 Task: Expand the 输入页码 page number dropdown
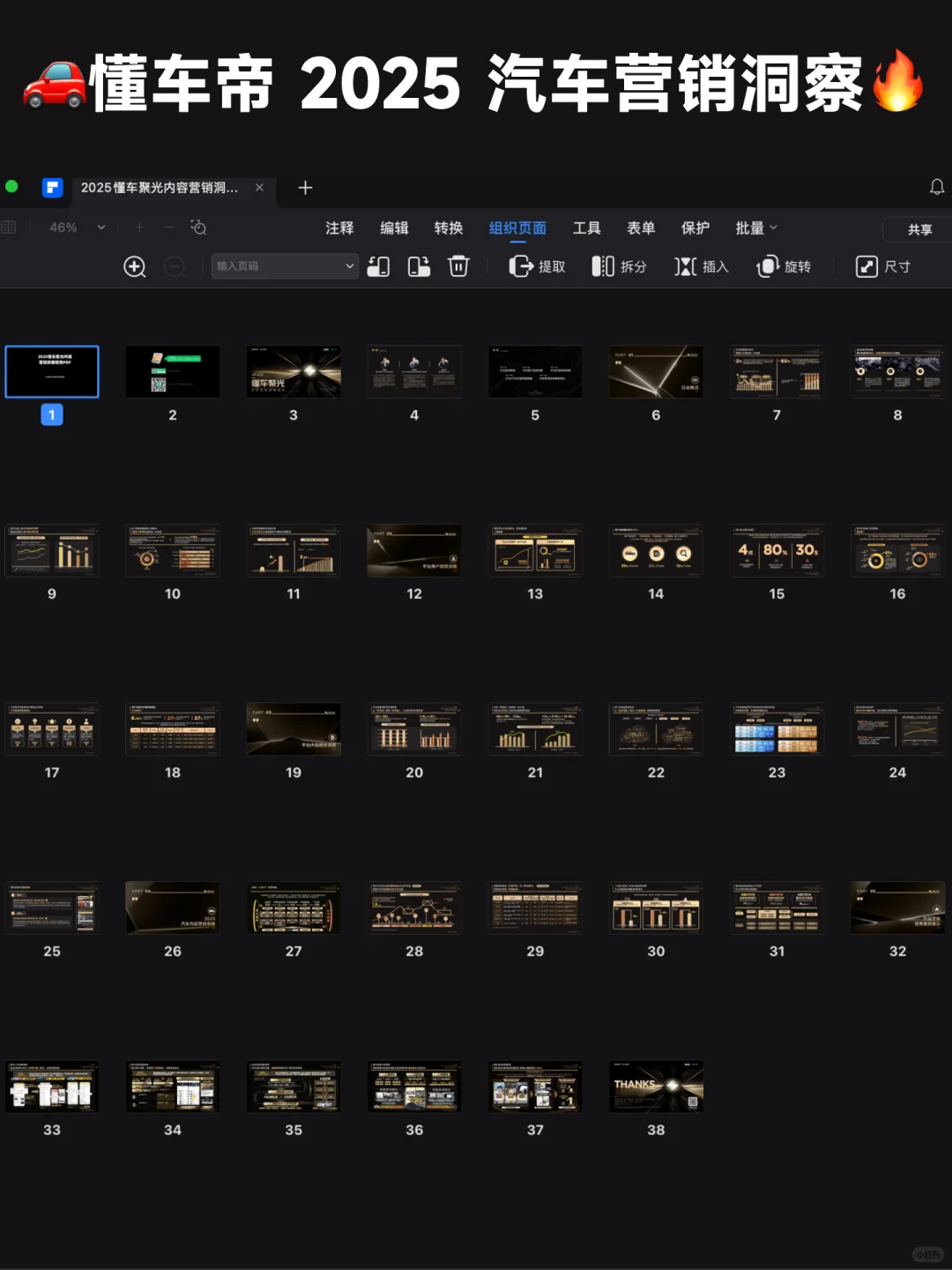click(350, 266)
